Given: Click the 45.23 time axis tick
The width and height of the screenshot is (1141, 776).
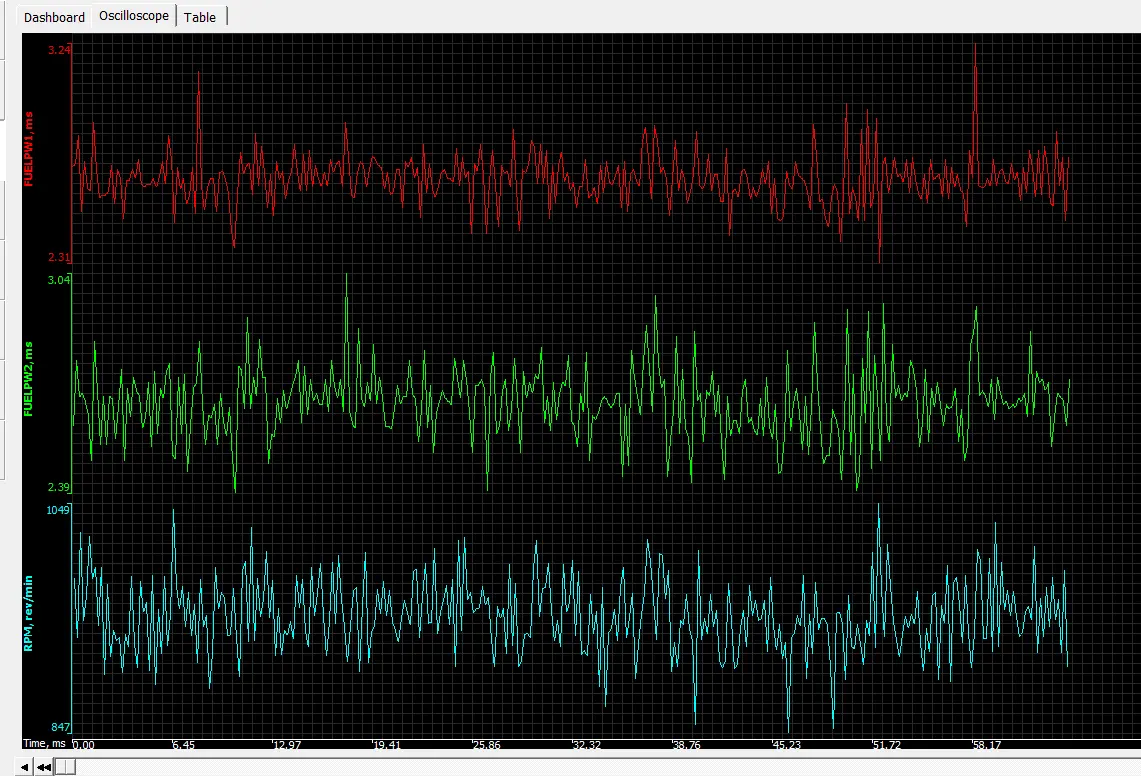Looking at the screenshot, I should tap(787, 745).
